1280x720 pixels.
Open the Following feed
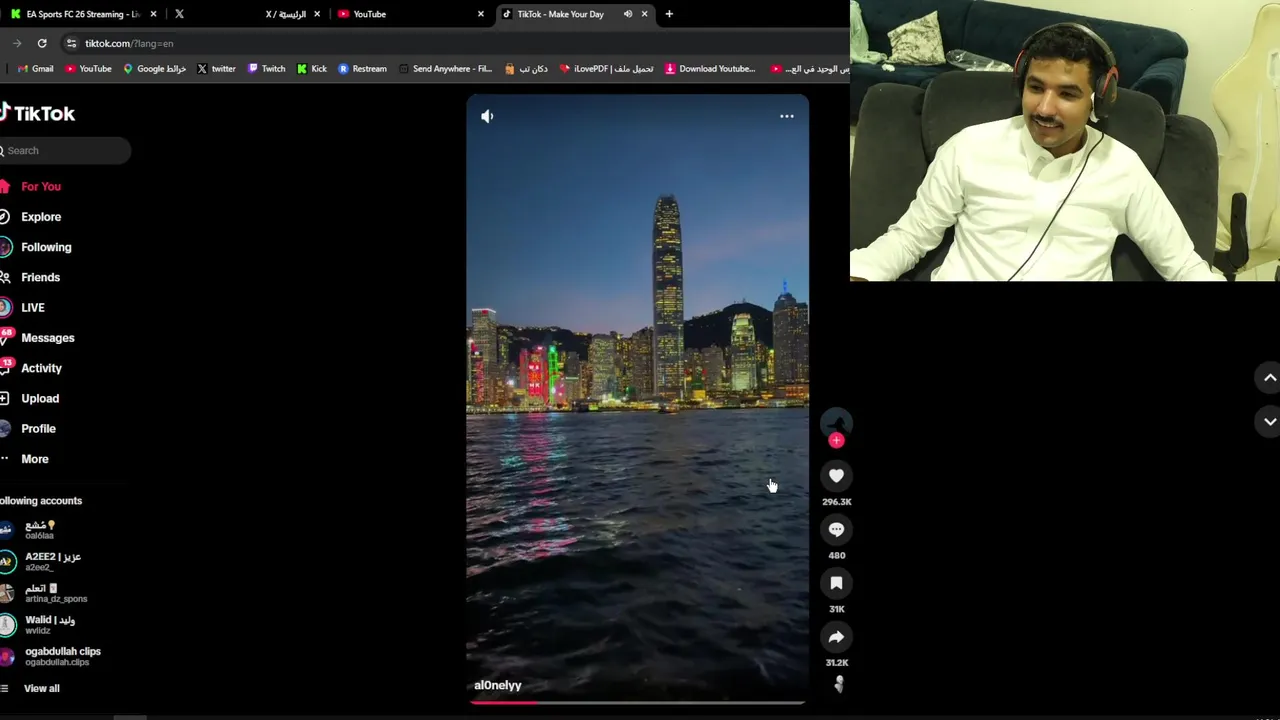pyautogui.click(x=45, y=247)
